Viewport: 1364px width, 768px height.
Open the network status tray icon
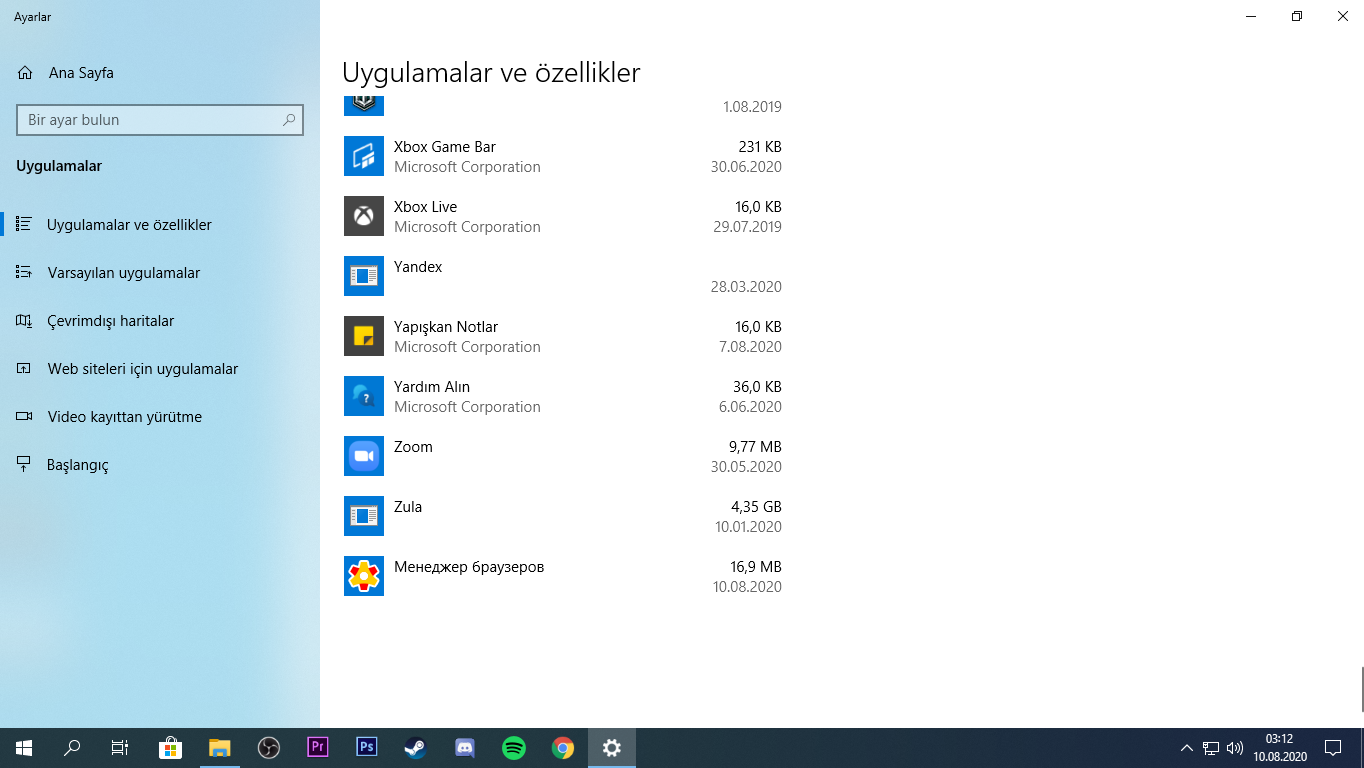[x=1211, y=748]
